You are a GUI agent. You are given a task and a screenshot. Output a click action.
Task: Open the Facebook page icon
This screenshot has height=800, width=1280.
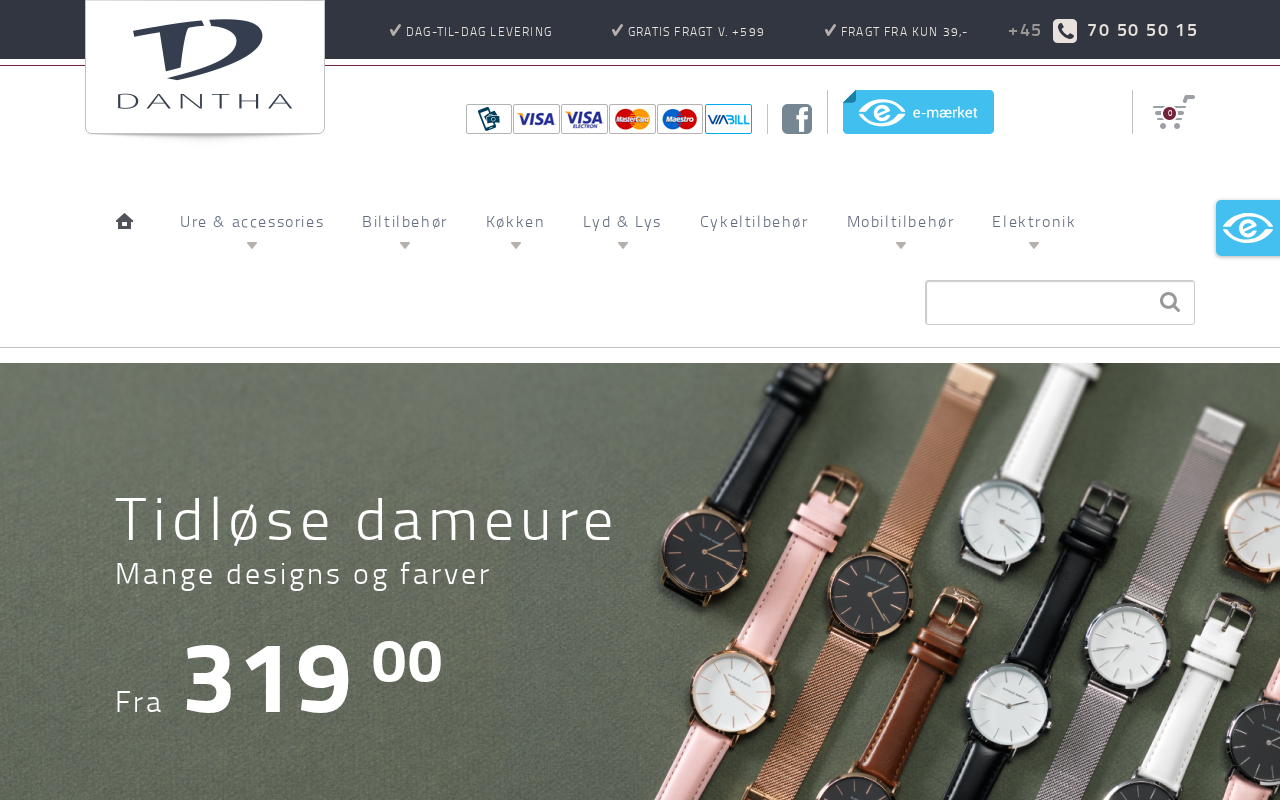coord(797,119)
